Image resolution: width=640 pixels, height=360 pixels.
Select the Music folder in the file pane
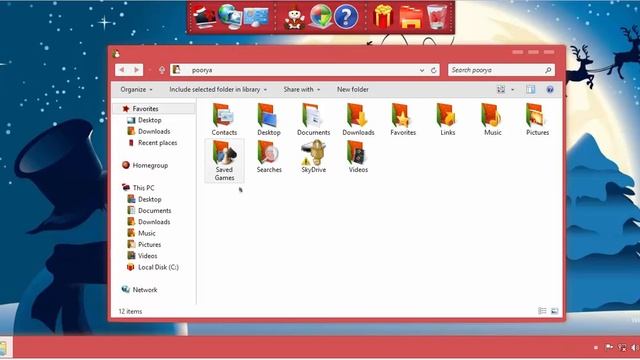pos(492,119)
